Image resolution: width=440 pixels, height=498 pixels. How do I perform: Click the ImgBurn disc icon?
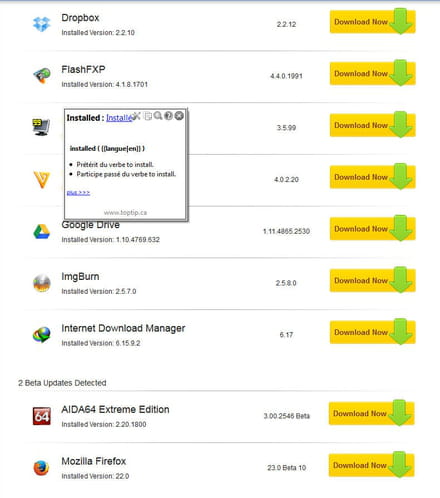pyautogui.click(x=42, y=283)
